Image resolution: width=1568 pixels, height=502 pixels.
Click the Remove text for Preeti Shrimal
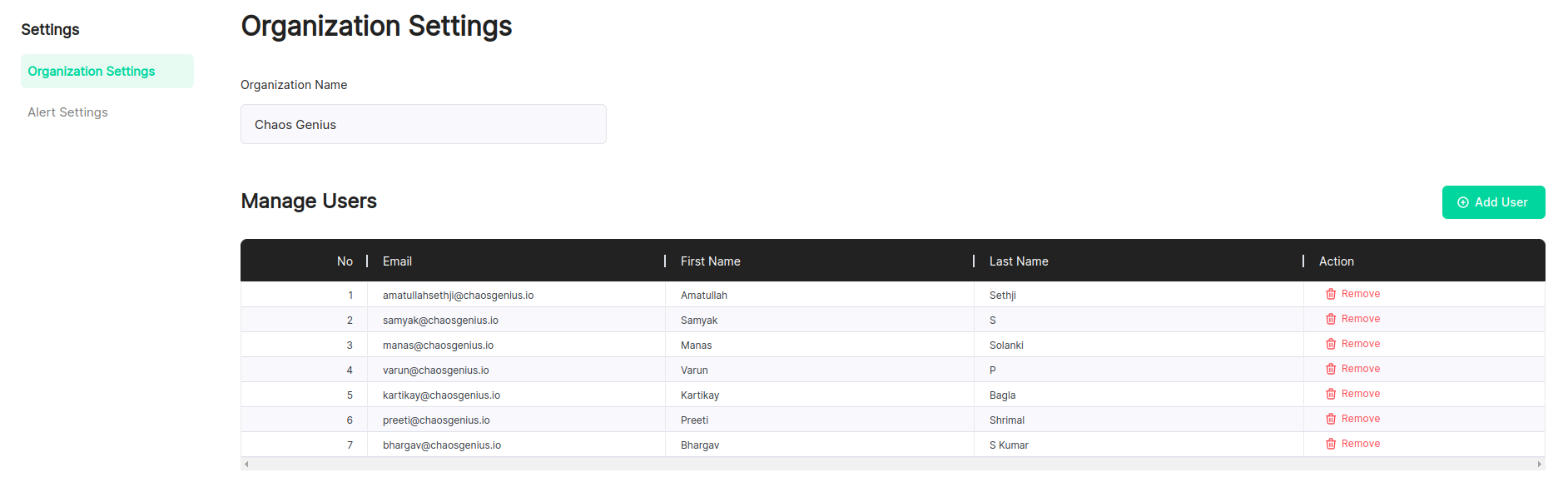click(1361, 419)
